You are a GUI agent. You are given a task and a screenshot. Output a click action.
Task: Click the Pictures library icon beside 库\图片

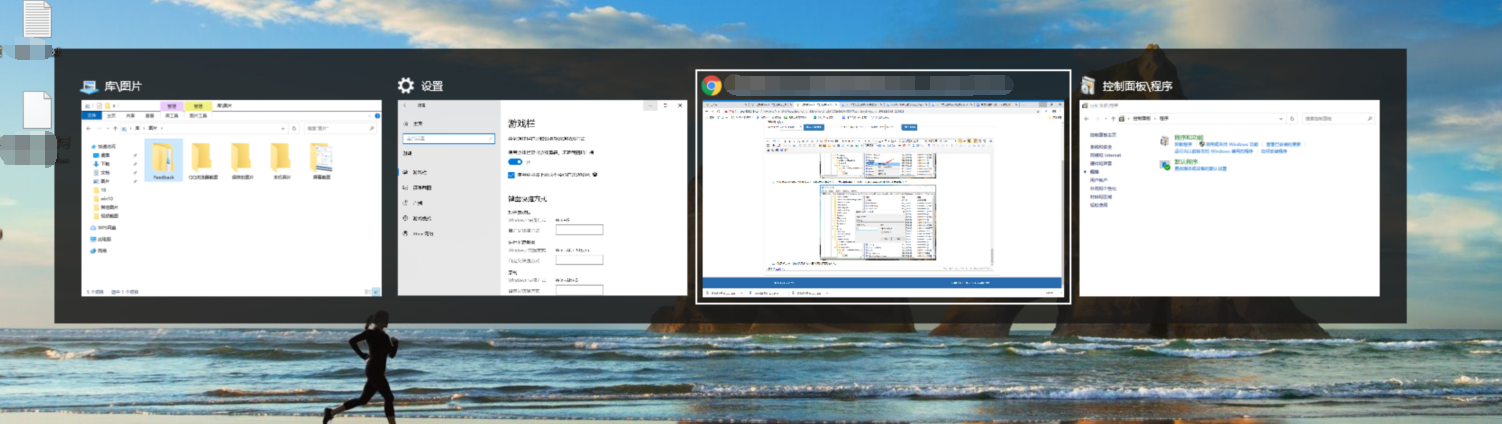click(x=90, y=87)
